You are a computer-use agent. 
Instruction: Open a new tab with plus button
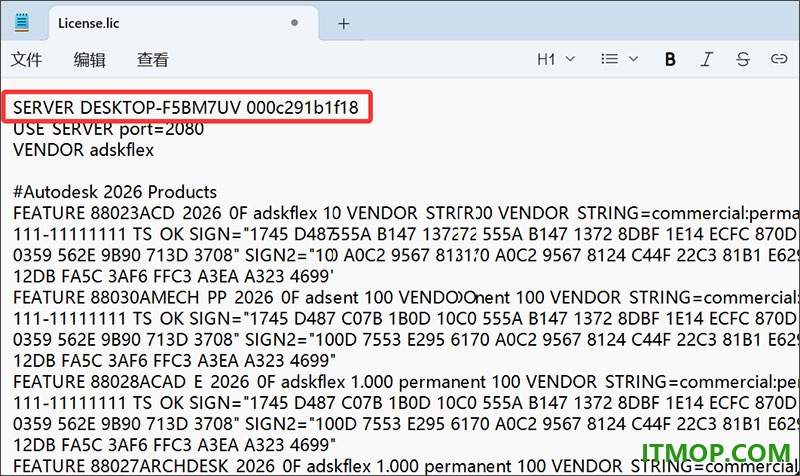pos(344,23)
